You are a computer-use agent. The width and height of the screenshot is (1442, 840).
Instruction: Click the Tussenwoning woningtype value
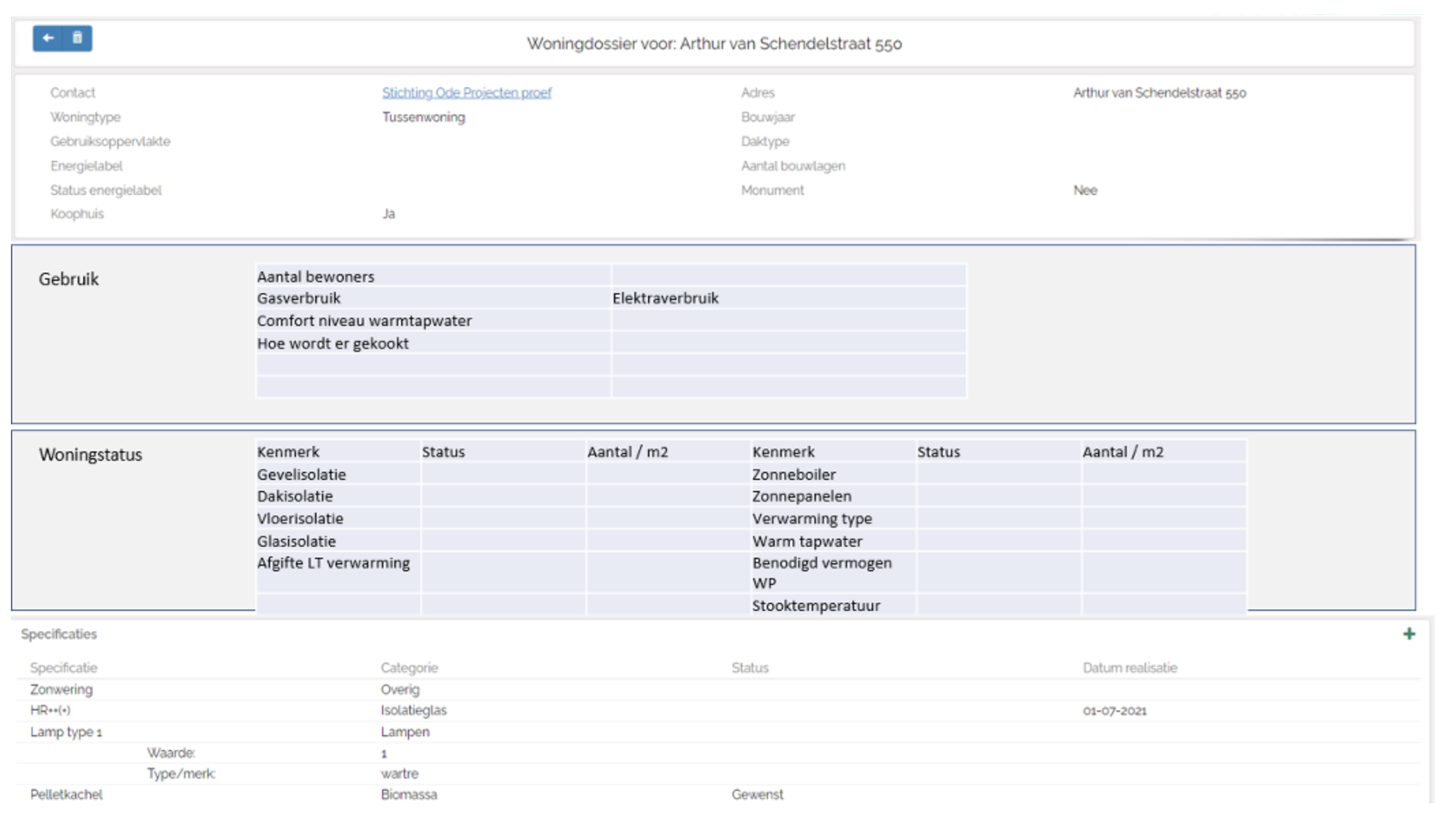tap(424, 117)
